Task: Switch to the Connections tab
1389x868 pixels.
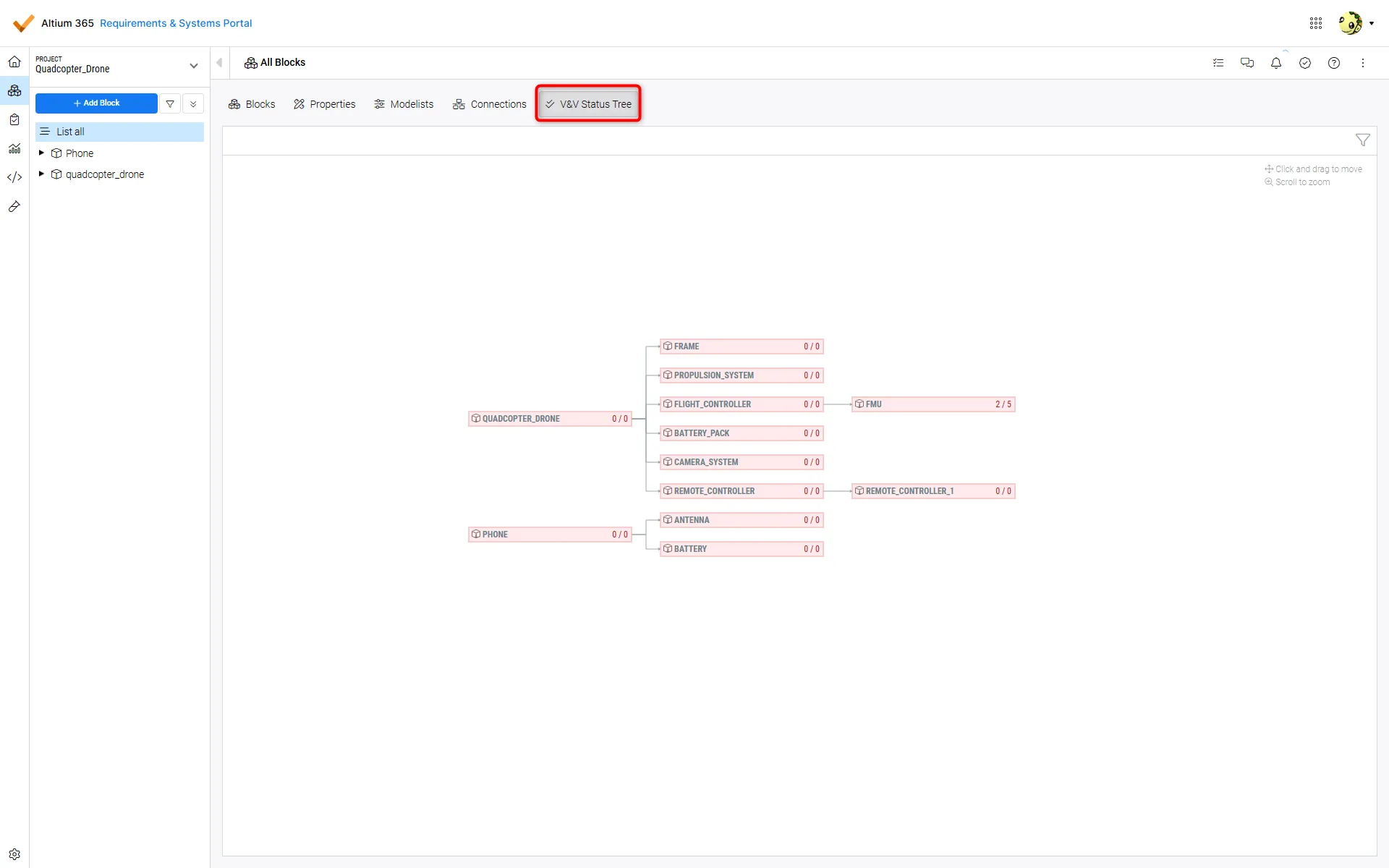Action: pos(490,104)
